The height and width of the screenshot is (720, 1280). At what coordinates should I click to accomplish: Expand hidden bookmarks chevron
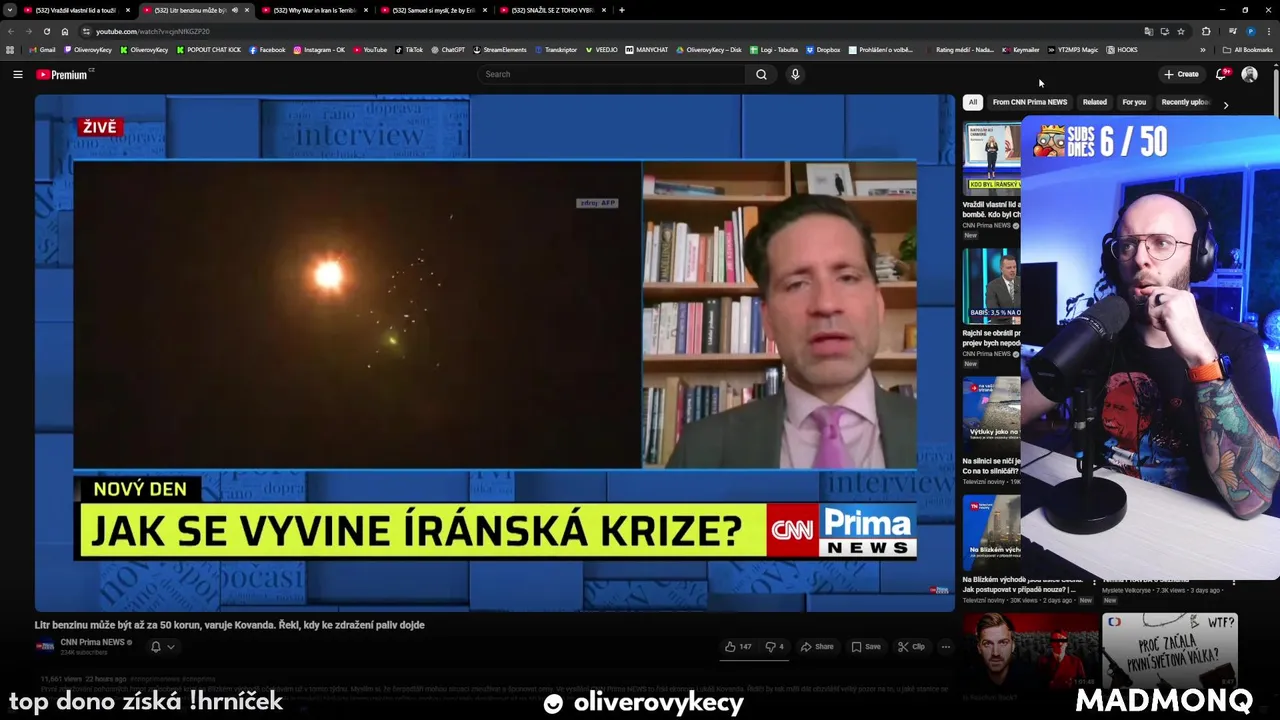point(1203,50)
